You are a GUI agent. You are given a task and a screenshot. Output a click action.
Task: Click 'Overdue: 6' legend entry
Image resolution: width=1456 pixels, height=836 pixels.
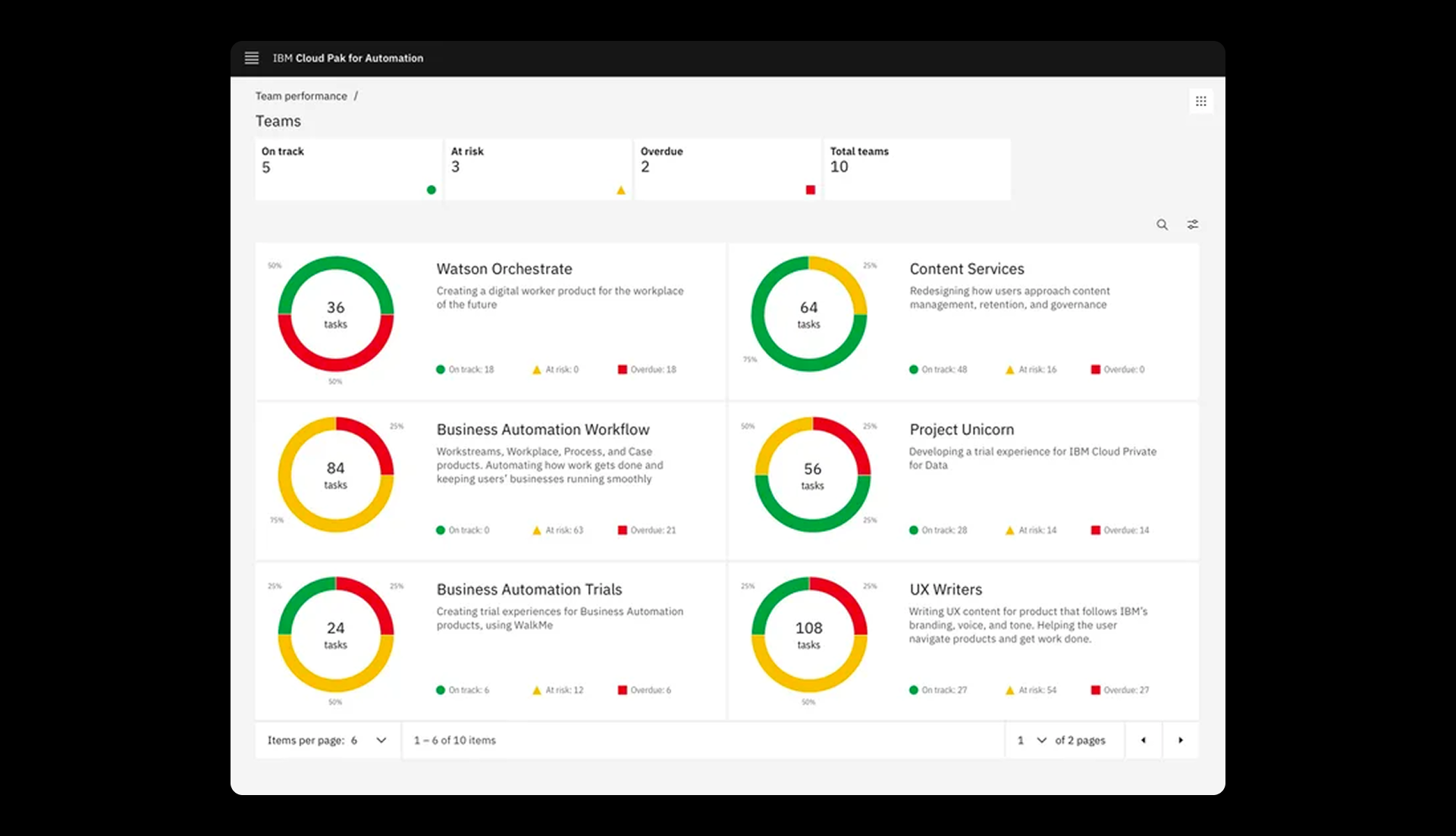point(645,690)
